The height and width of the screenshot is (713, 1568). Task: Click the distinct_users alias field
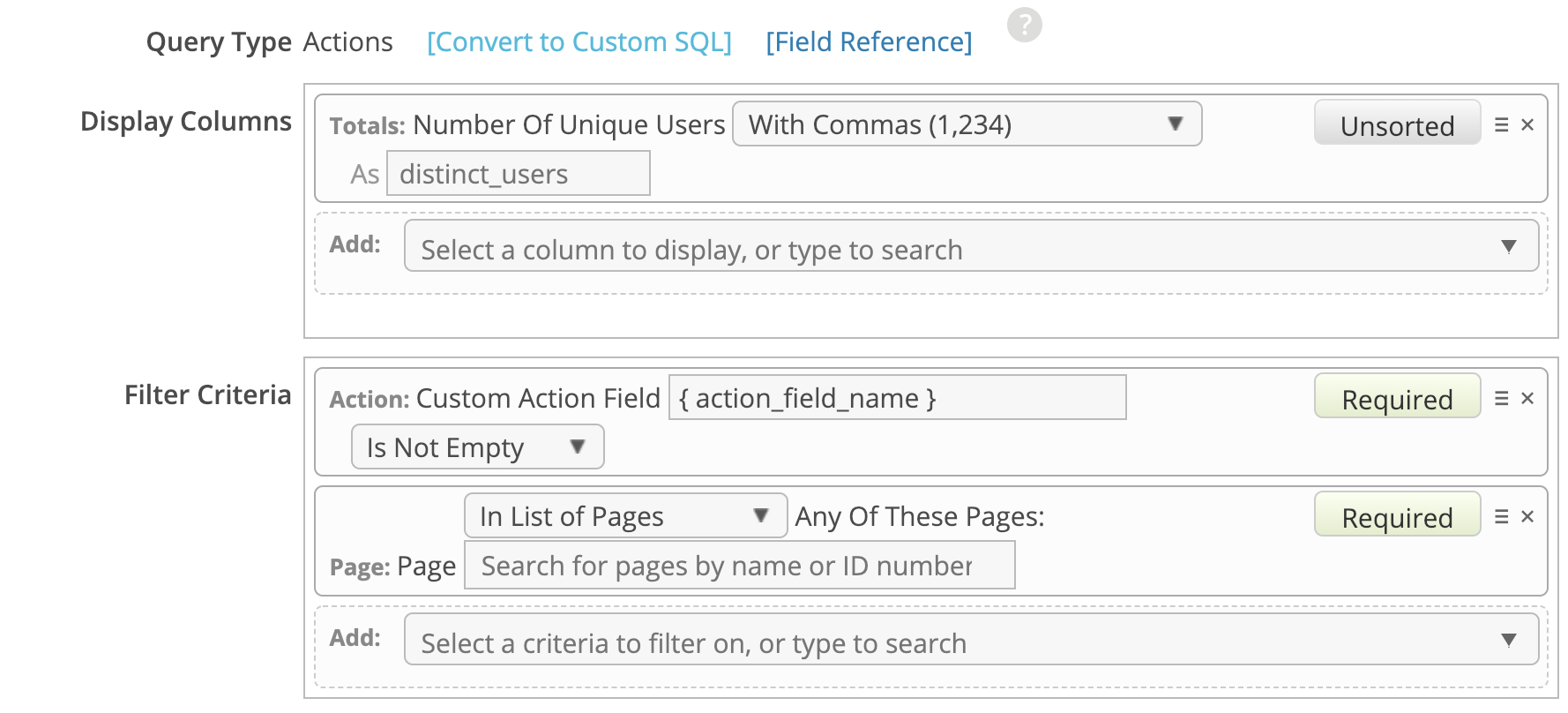click(519, 173)
